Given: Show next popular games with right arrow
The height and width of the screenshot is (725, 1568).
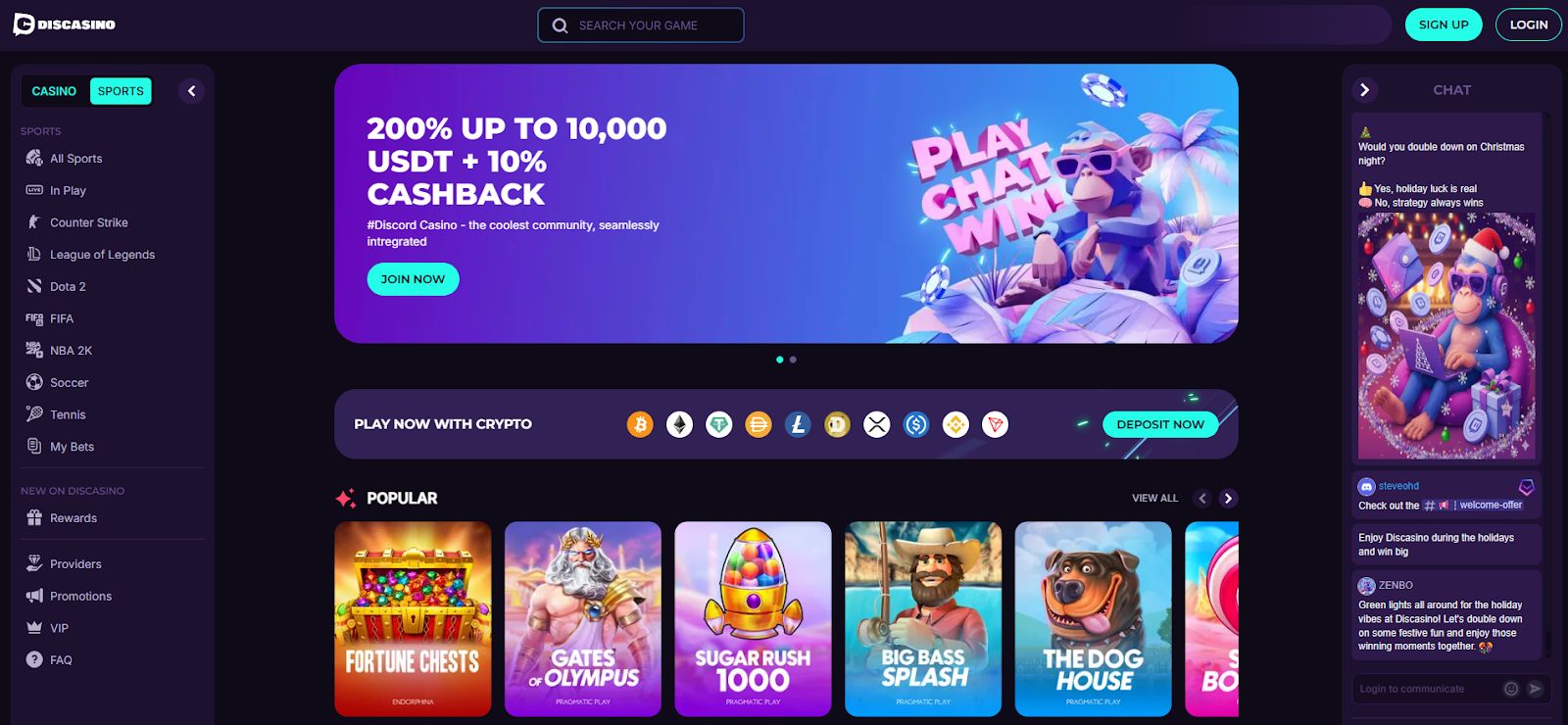Looking at the screenshot, I should pyautogui.click(x=1228, y=499).
